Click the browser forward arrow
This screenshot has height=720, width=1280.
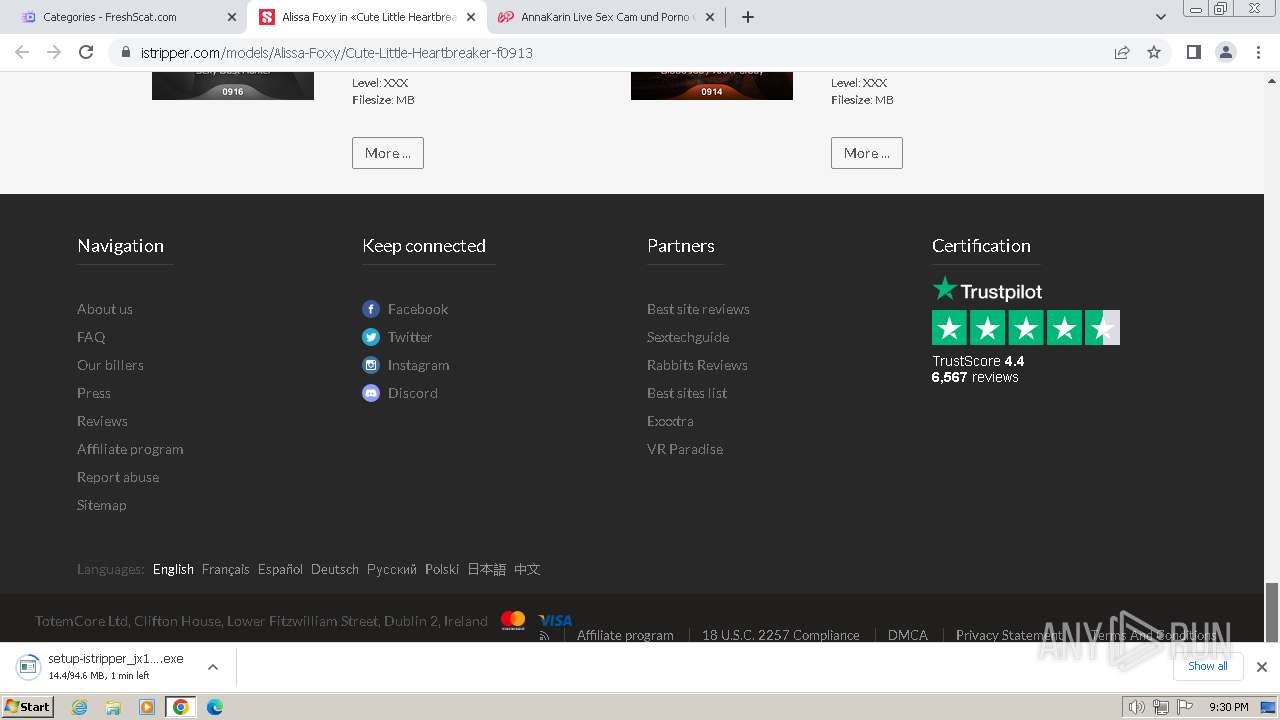(54, 52)
